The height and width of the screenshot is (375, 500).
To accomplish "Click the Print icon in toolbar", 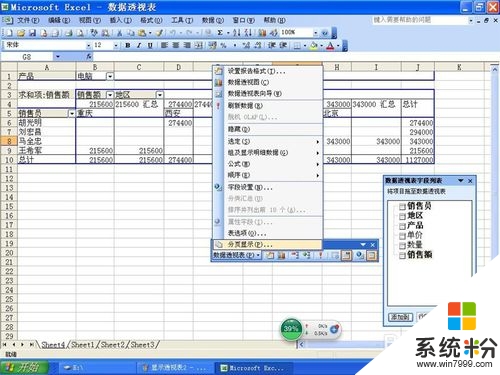I will 69,33.
